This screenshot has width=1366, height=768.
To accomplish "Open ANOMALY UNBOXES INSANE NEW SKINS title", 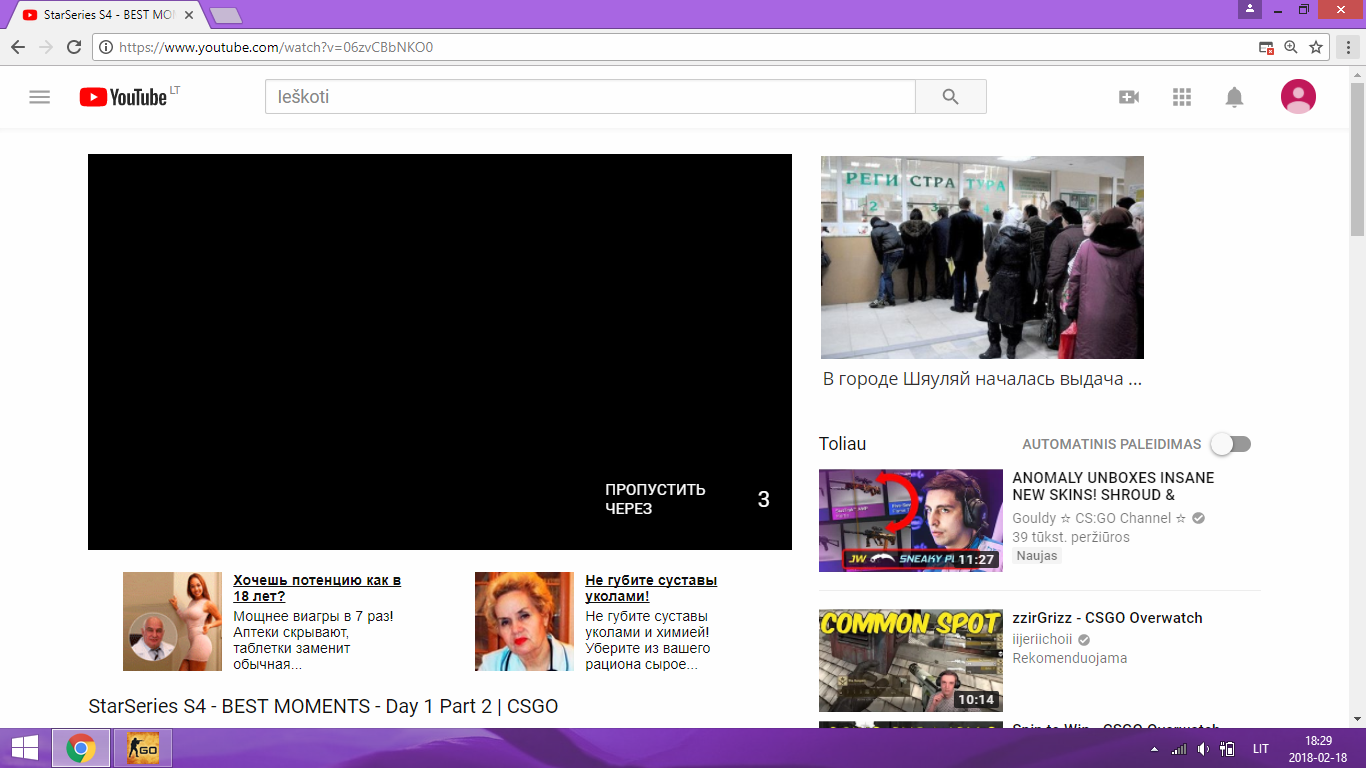I will (x=1113, y=486).
